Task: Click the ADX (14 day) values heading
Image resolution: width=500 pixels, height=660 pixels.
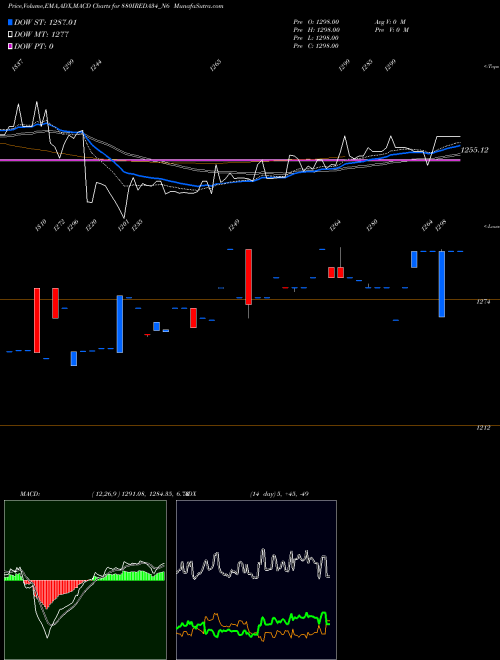Action: coord(279,494)
